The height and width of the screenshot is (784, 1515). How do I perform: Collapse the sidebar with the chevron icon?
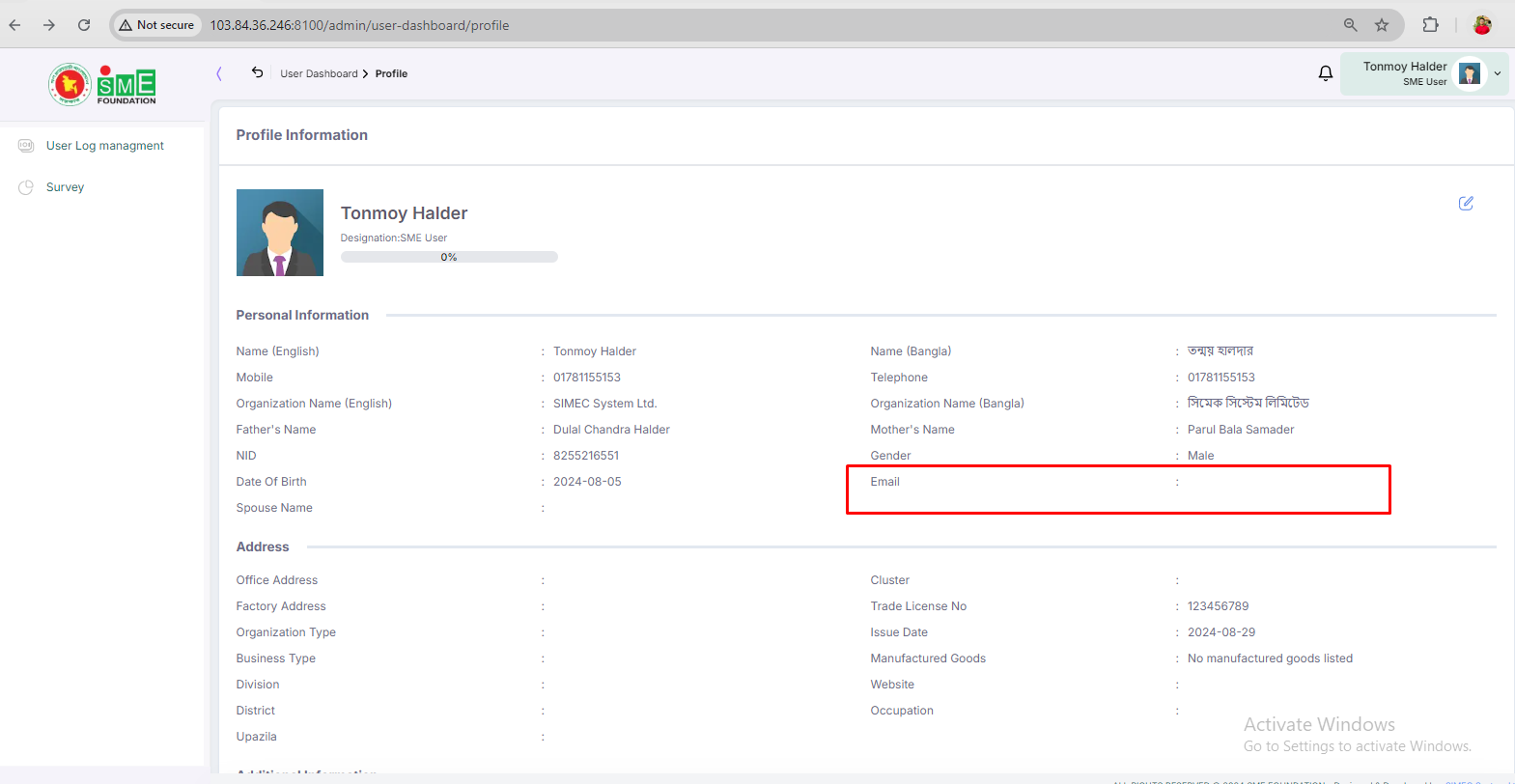click(x=219, y=73)
